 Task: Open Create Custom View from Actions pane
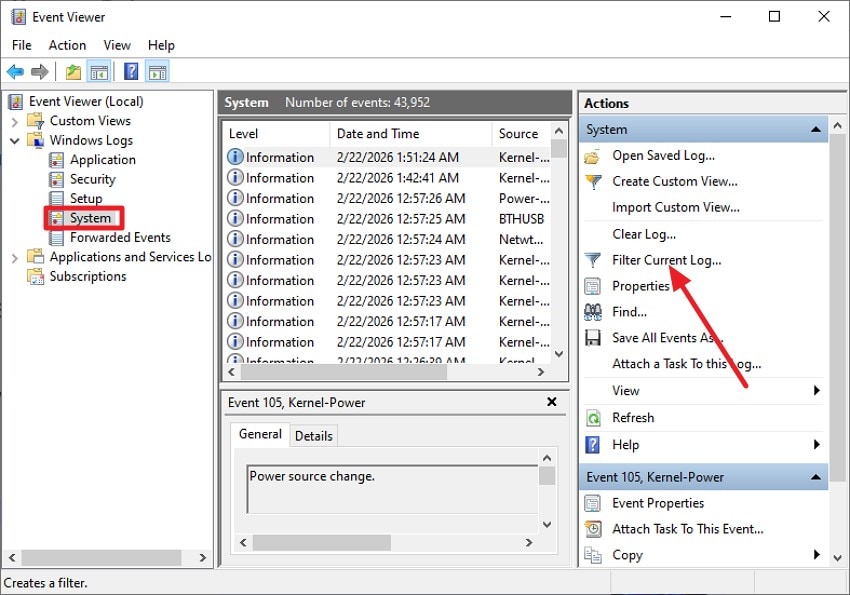click(675, 181)
